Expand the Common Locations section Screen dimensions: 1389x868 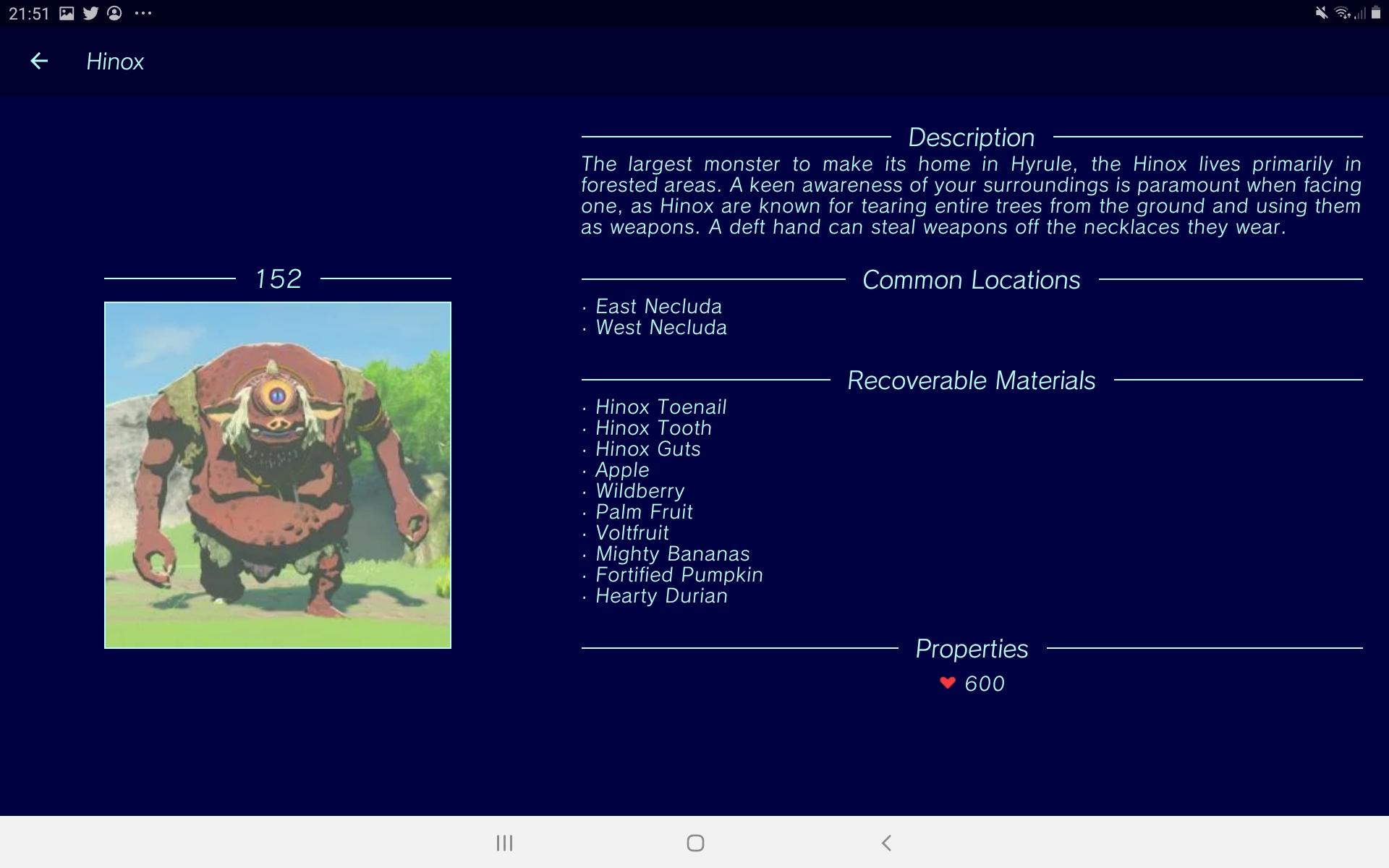click(970, 280)
